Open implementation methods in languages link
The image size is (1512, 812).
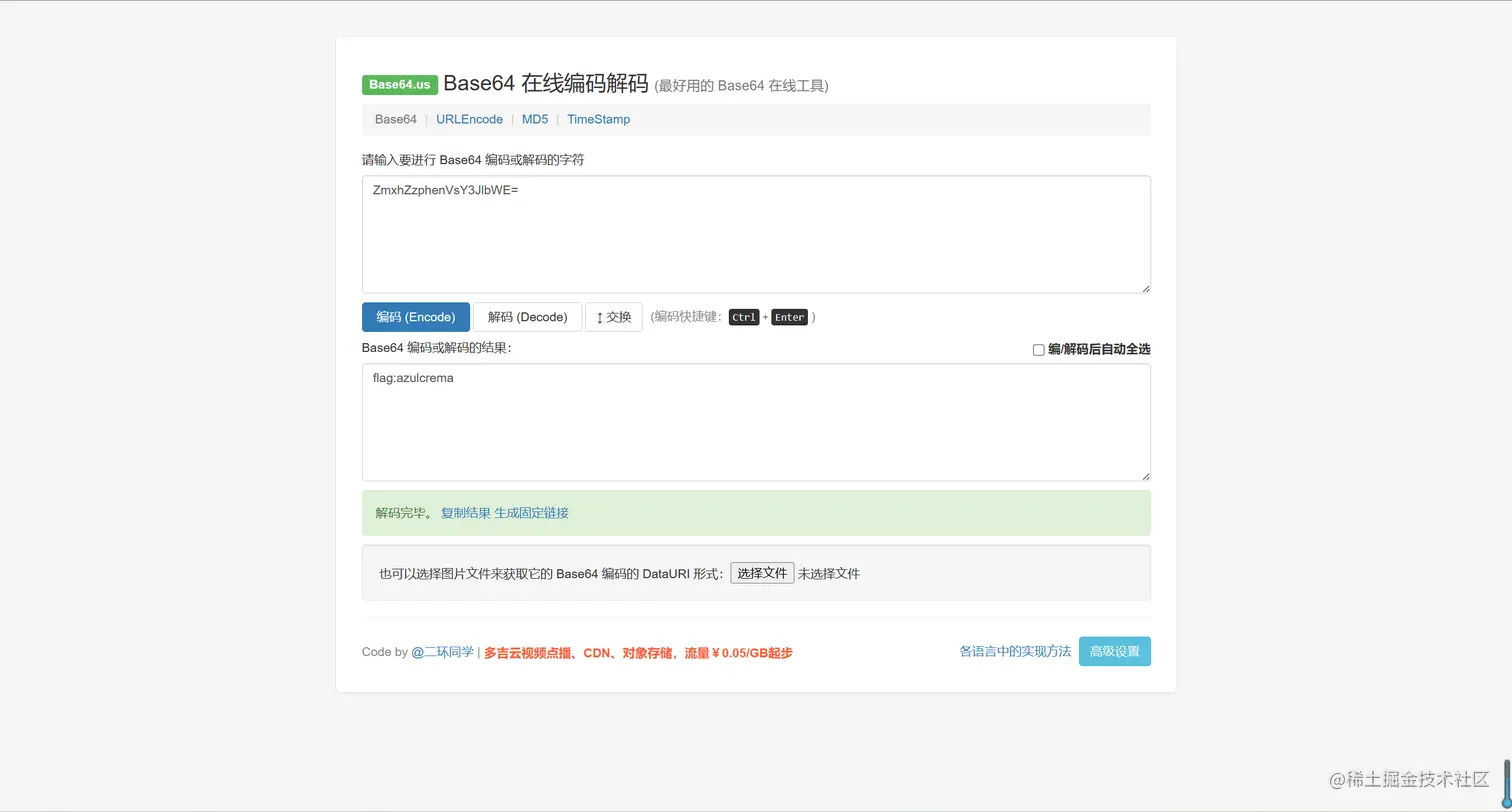pyautogui.click(x=1015, y=651)
